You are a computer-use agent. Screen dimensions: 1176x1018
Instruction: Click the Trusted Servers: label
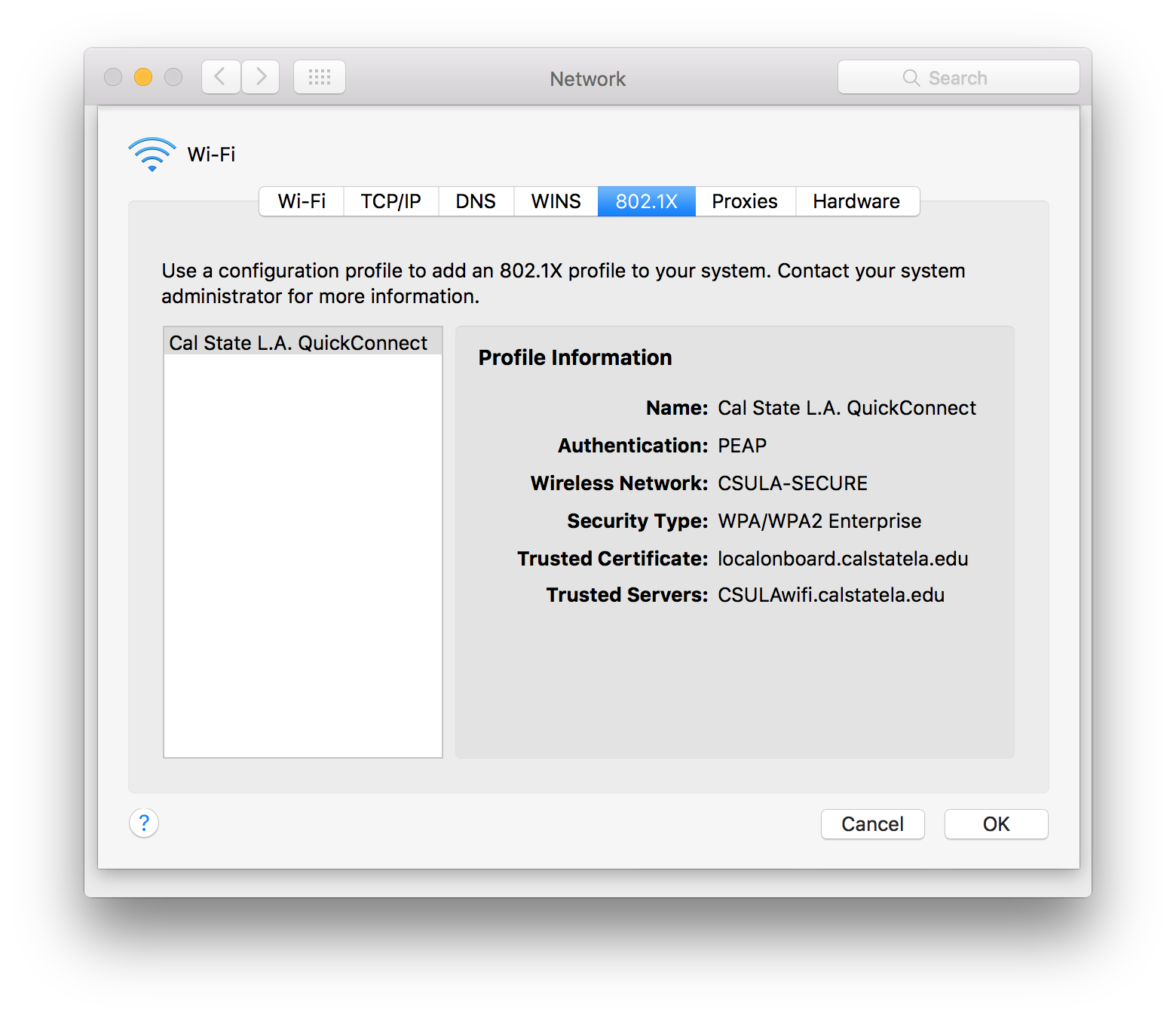[x=627, y=595]
